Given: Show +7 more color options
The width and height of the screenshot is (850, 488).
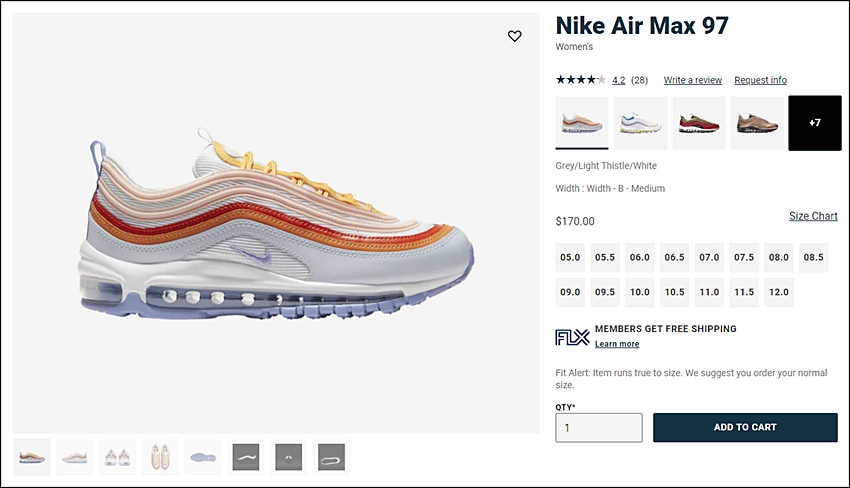Looking at the screenshot, I should point(815,123).
